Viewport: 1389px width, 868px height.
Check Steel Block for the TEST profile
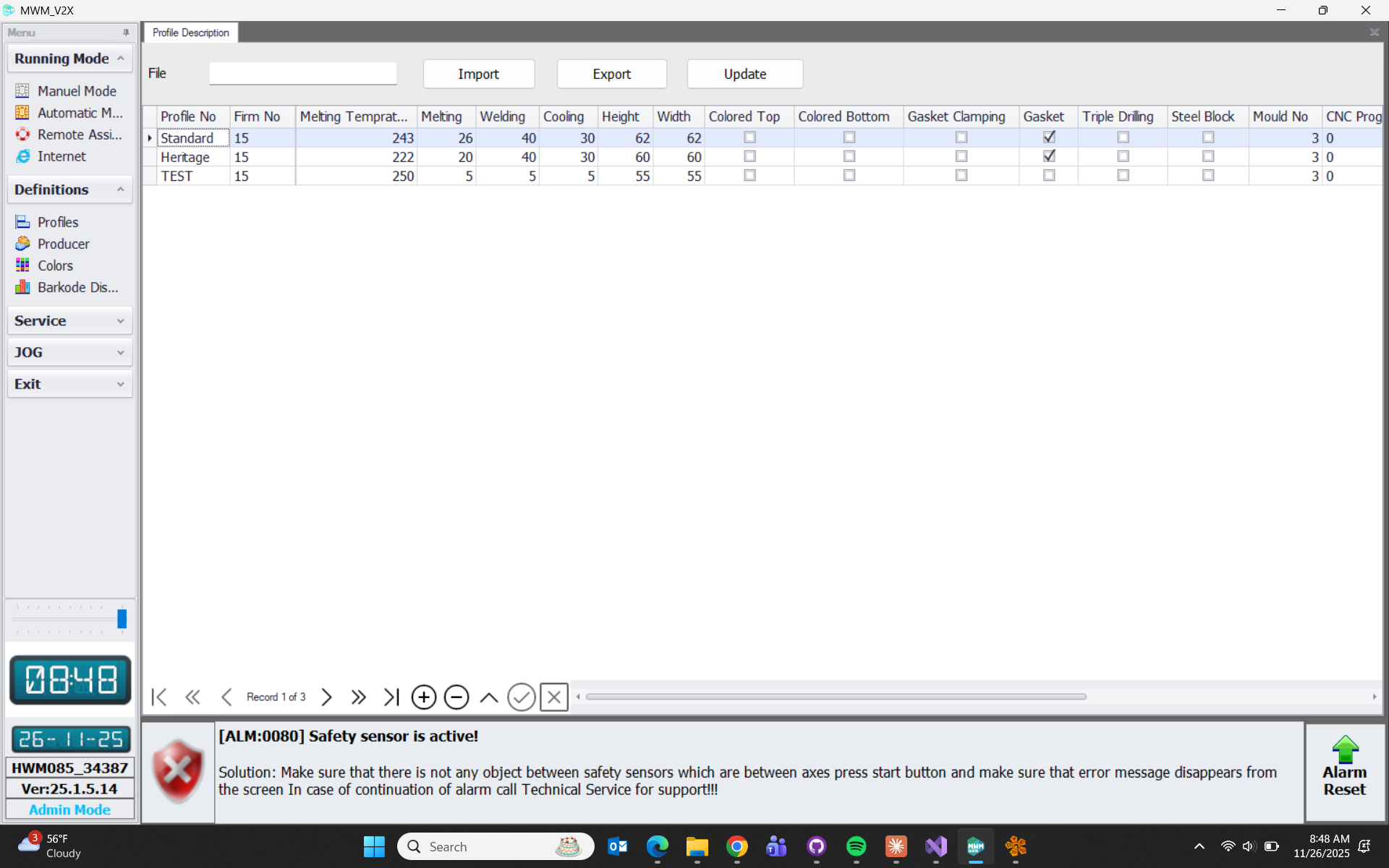[x=1207, y=176]
